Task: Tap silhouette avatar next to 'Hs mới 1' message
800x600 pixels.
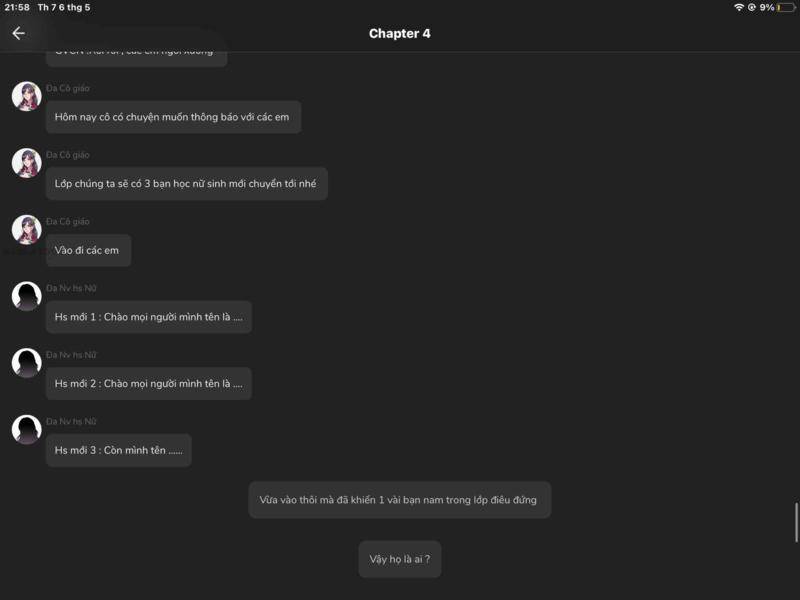Action: (x=27, y=296)
